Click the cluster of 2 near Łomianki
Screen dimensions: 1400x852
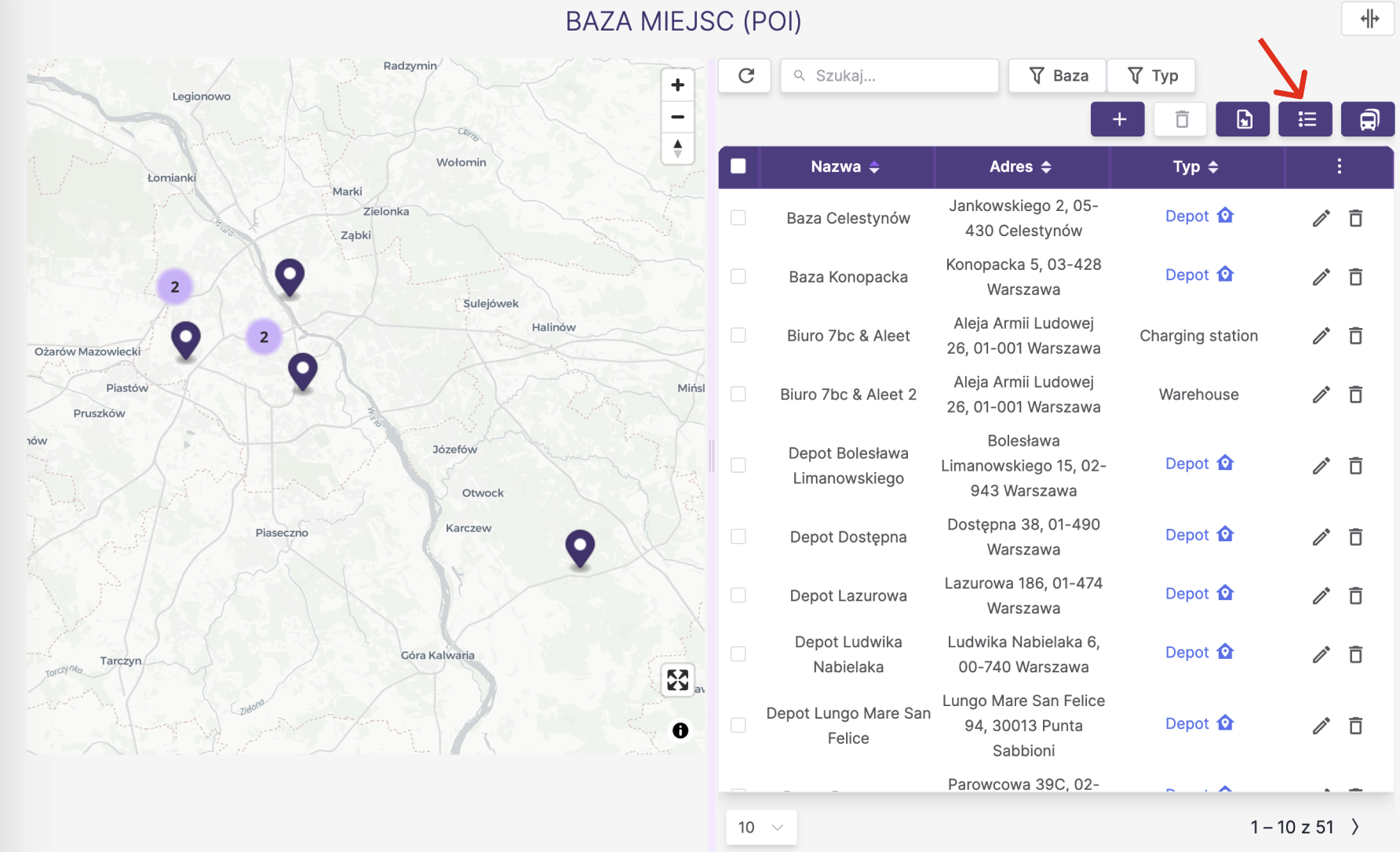[175, 286]
